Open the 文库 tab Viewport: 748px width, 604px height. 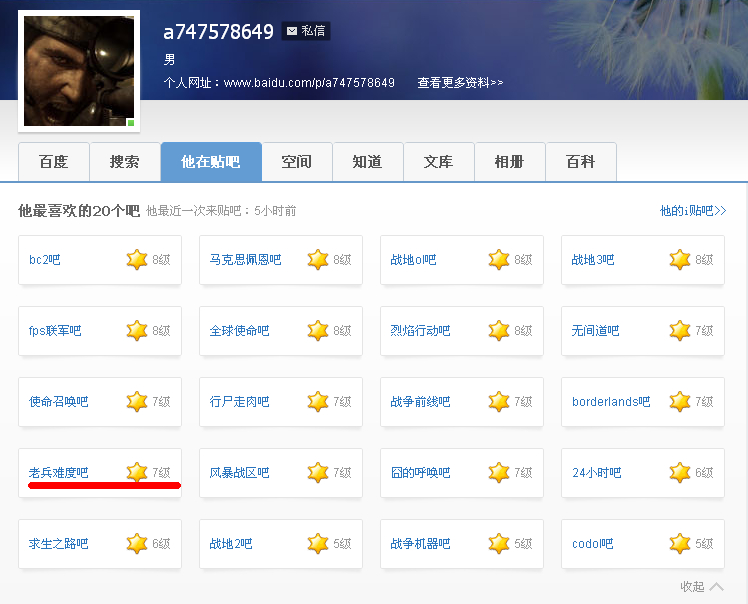point(439,162)
